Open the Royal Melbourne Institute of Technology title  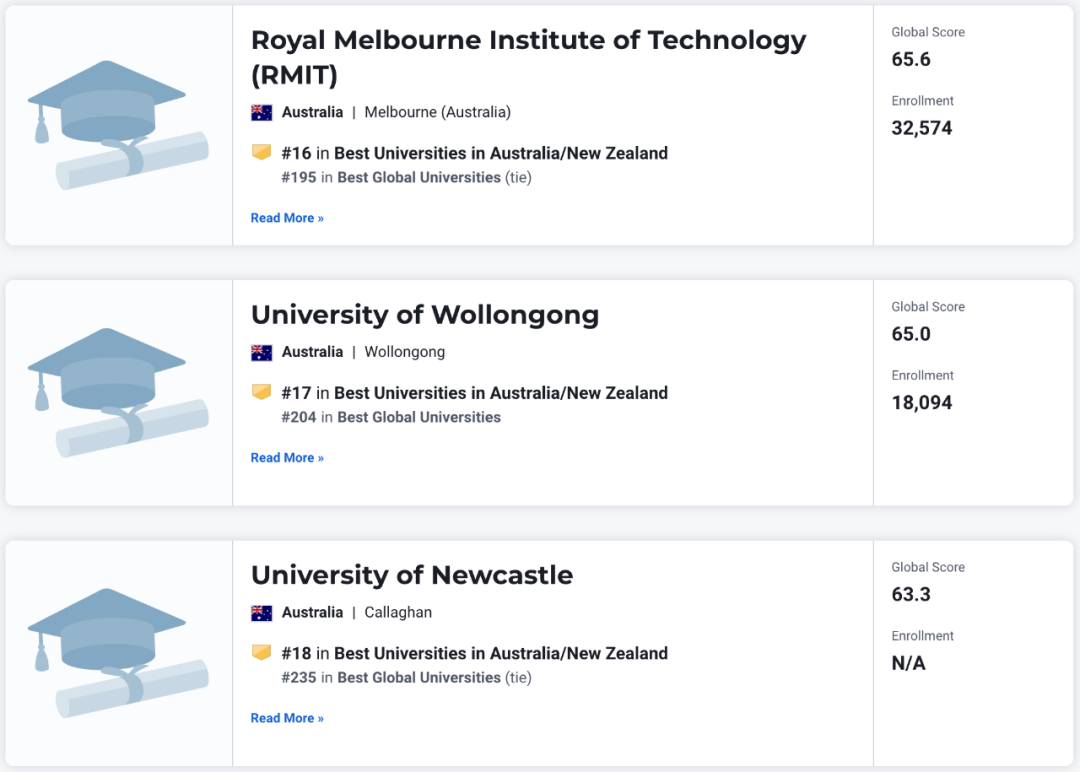click(x=528, y=57)
